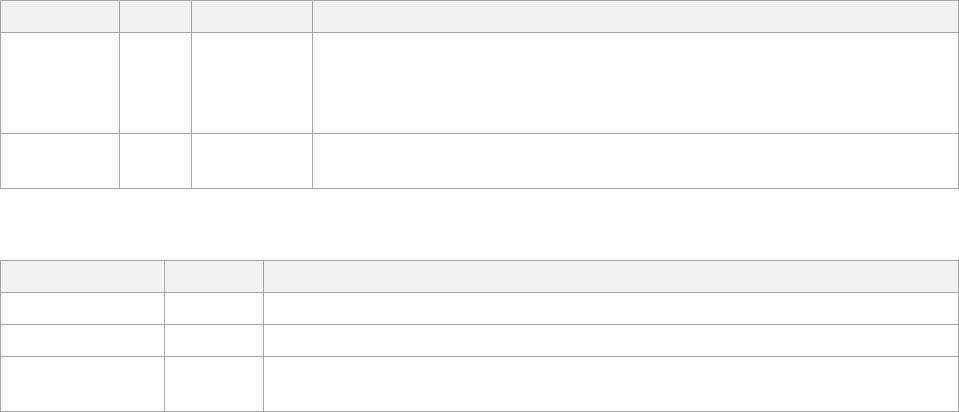Click middle cell in lower table's tall last row

tap(214, 383)
